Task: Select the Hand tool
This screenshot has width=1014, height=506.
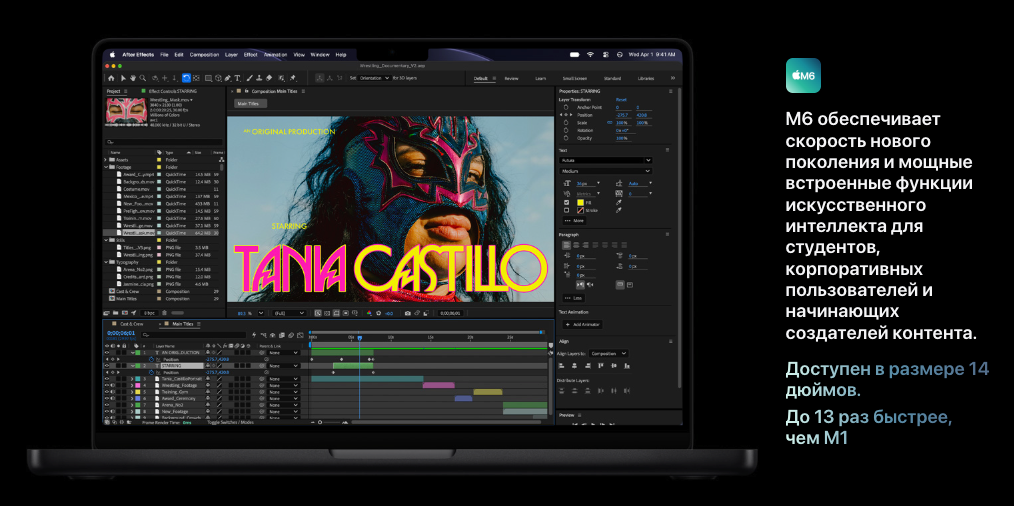Action: tap(133, 78)
